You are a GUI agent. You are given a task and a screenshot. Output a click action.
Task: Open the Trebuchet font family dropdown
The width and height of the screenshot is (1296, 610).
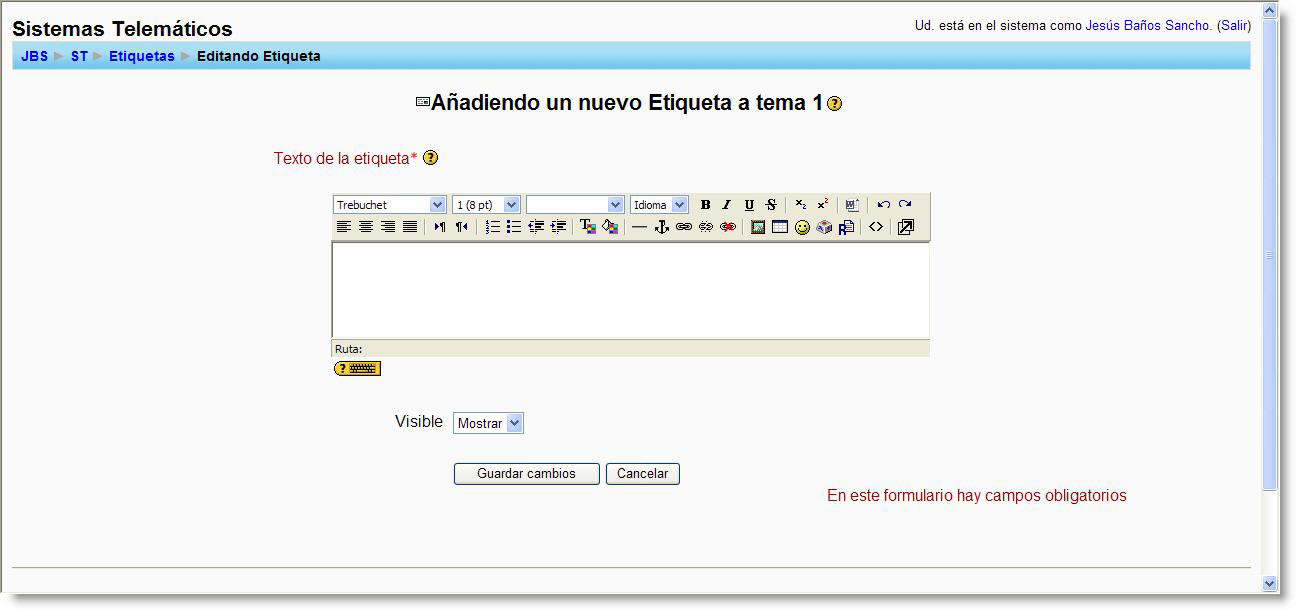390,204
